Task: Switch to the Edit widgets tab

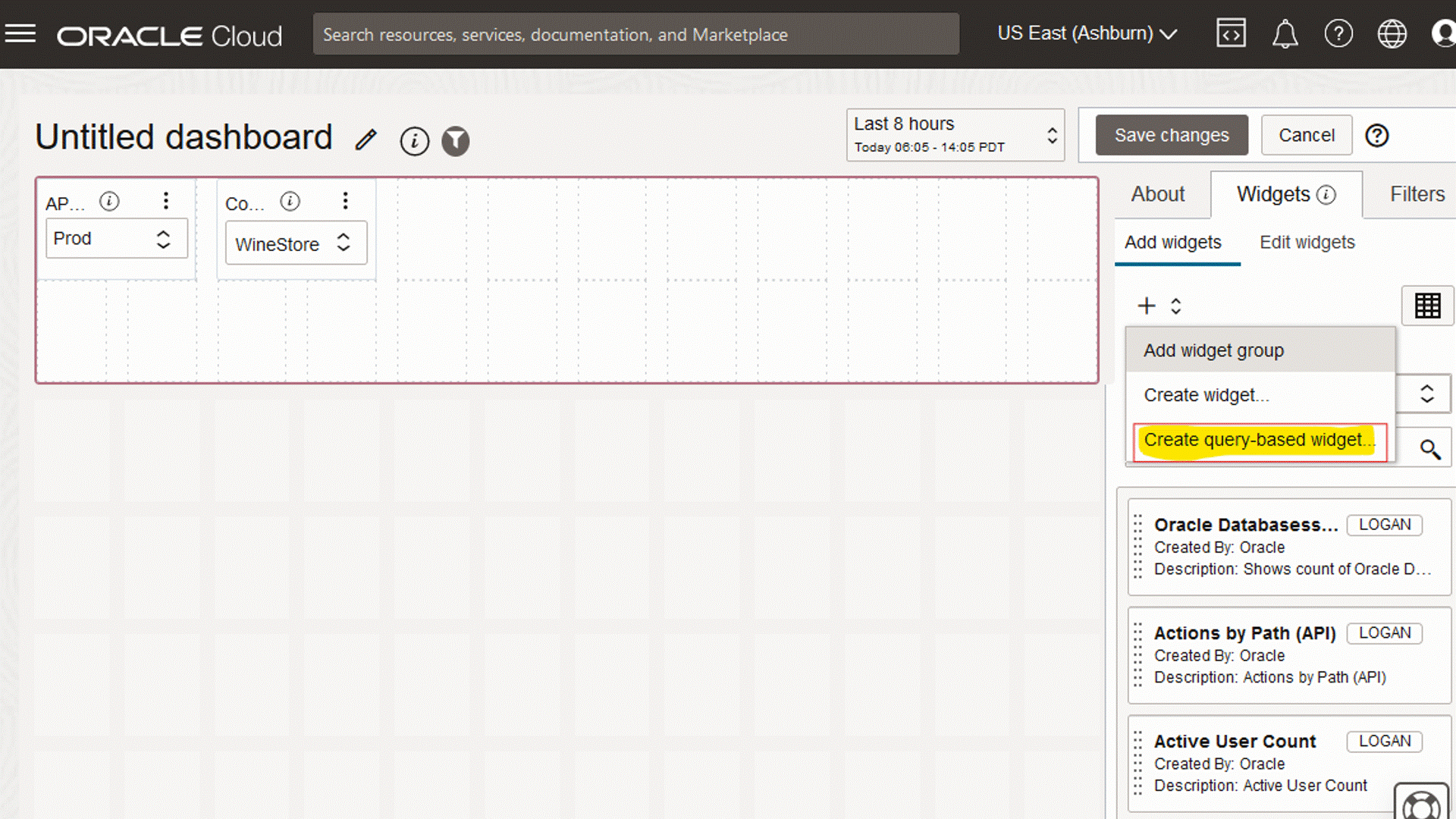Action: click(x=1307, y=243)
